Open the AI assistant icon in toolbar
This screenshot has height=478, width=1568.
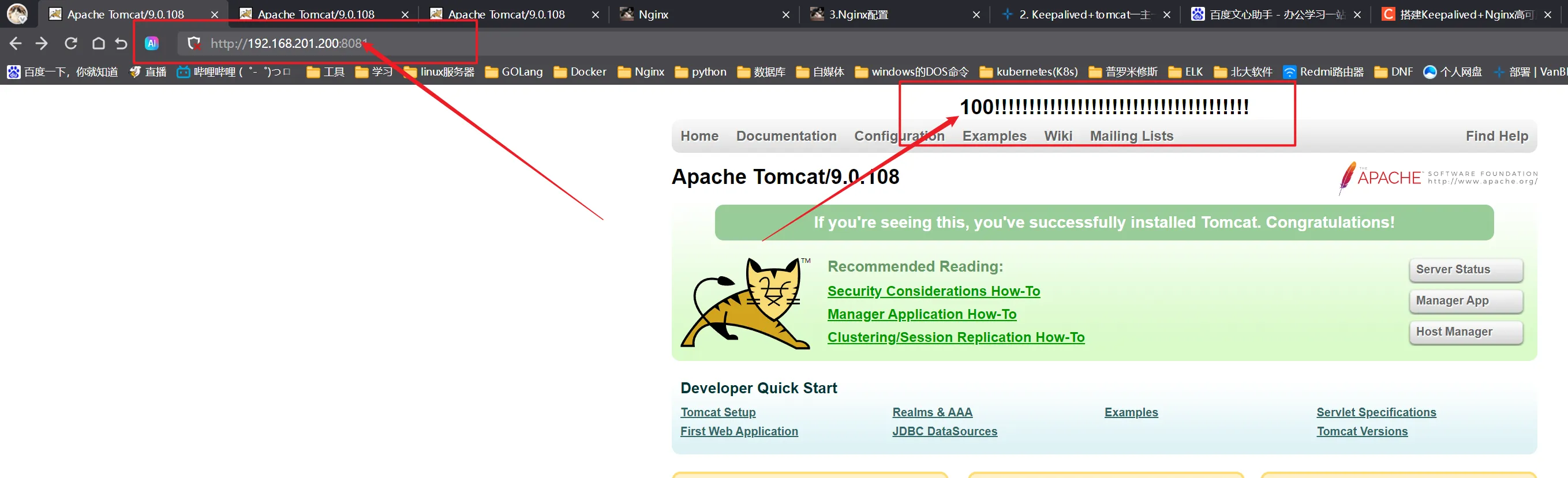(152, 43)
